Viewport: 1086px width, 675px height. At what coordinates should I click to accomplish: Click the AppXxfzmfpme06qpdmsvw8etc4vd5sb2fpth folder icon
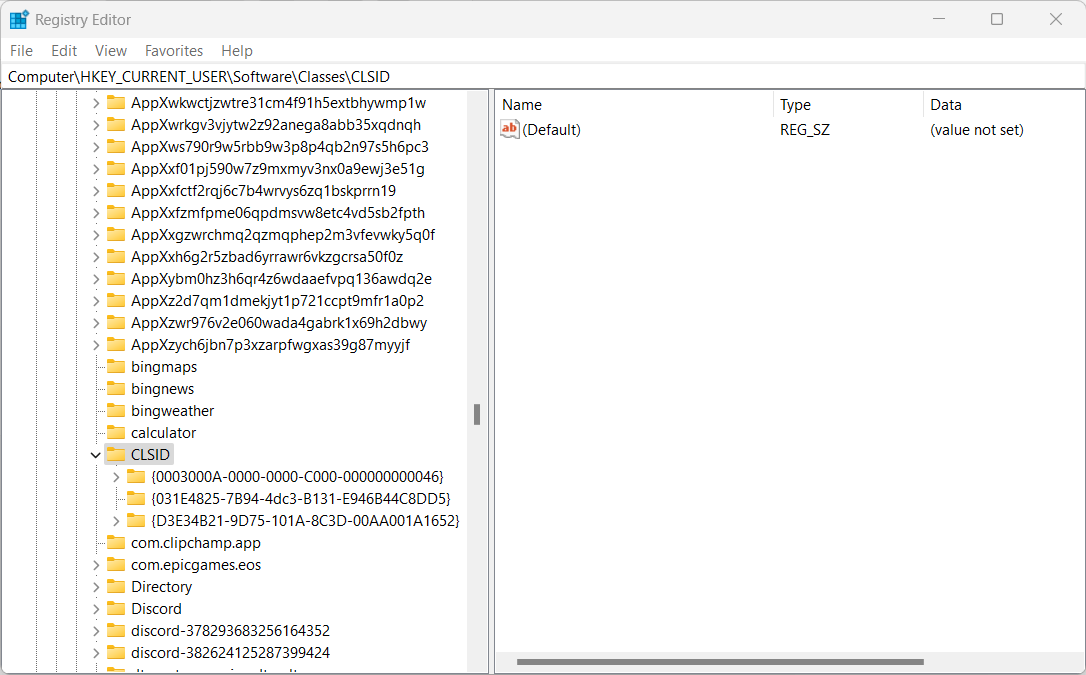[116, 213]
